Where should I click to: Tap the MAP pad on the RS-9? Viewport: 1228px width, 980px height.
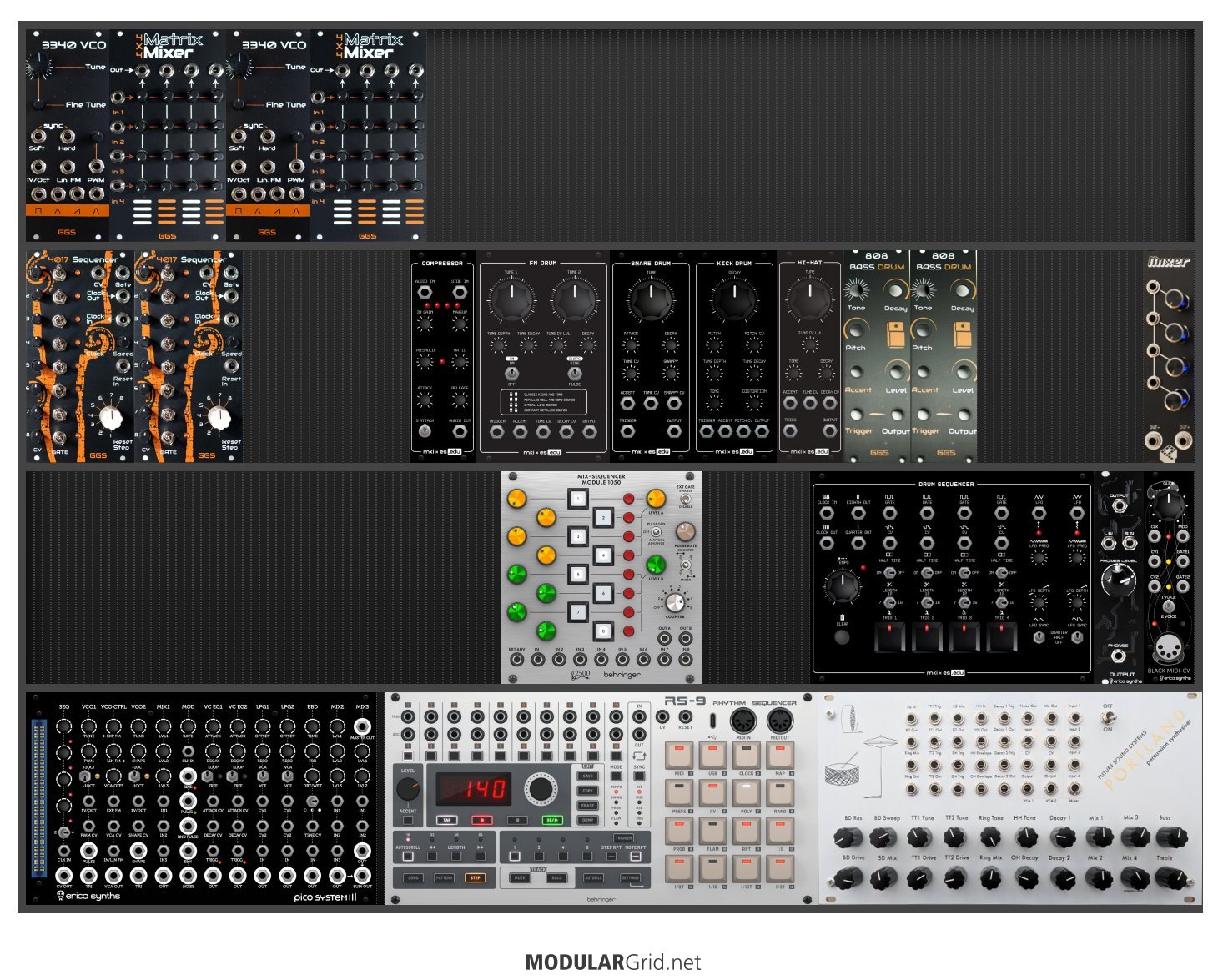tap(779, 756)
